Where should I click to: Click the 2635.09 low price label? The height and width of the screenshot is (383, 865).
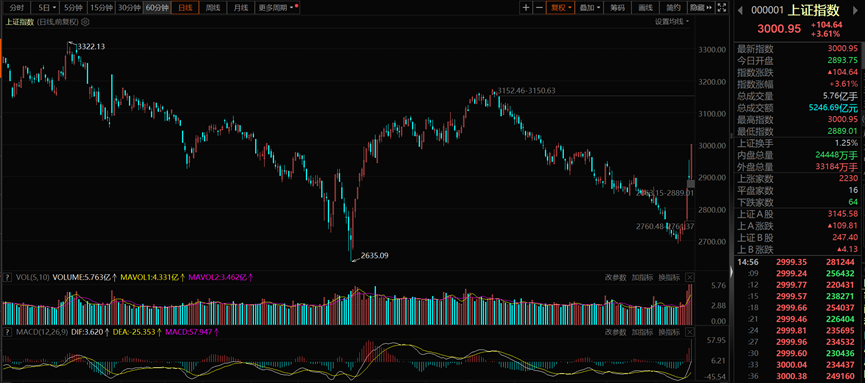[x=375, y=256]
